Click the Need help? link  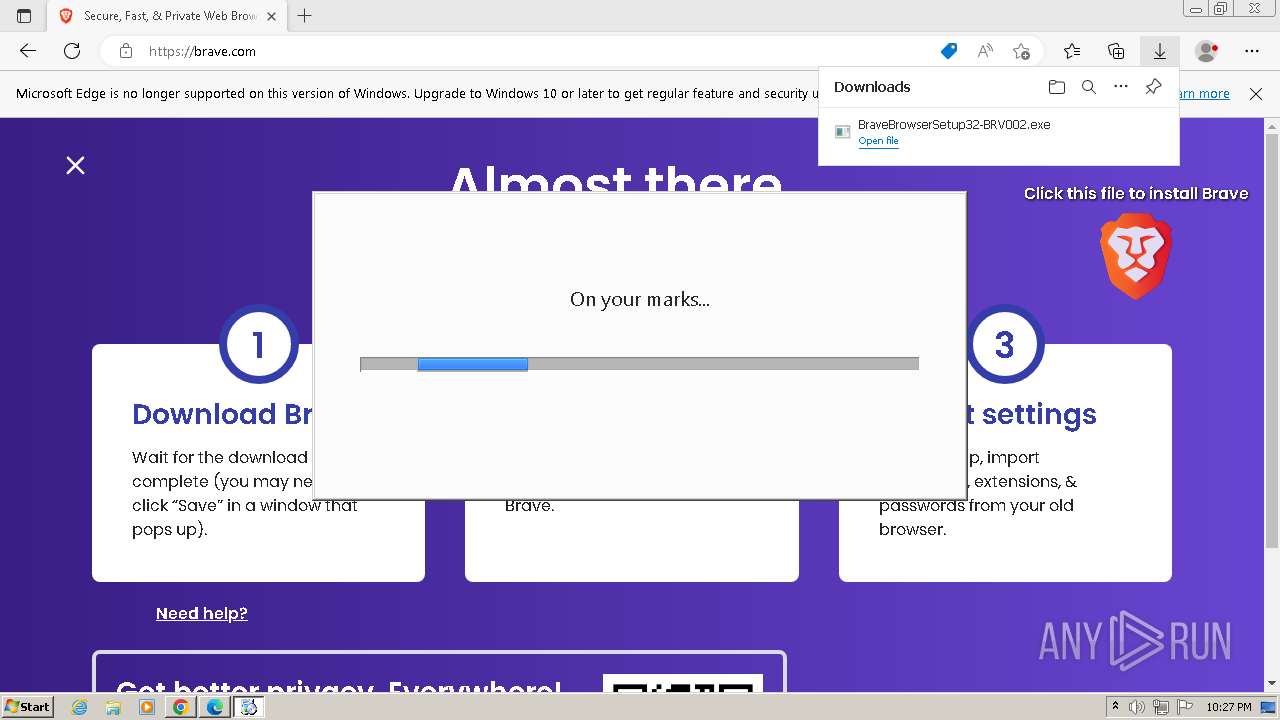pos(201,614)
